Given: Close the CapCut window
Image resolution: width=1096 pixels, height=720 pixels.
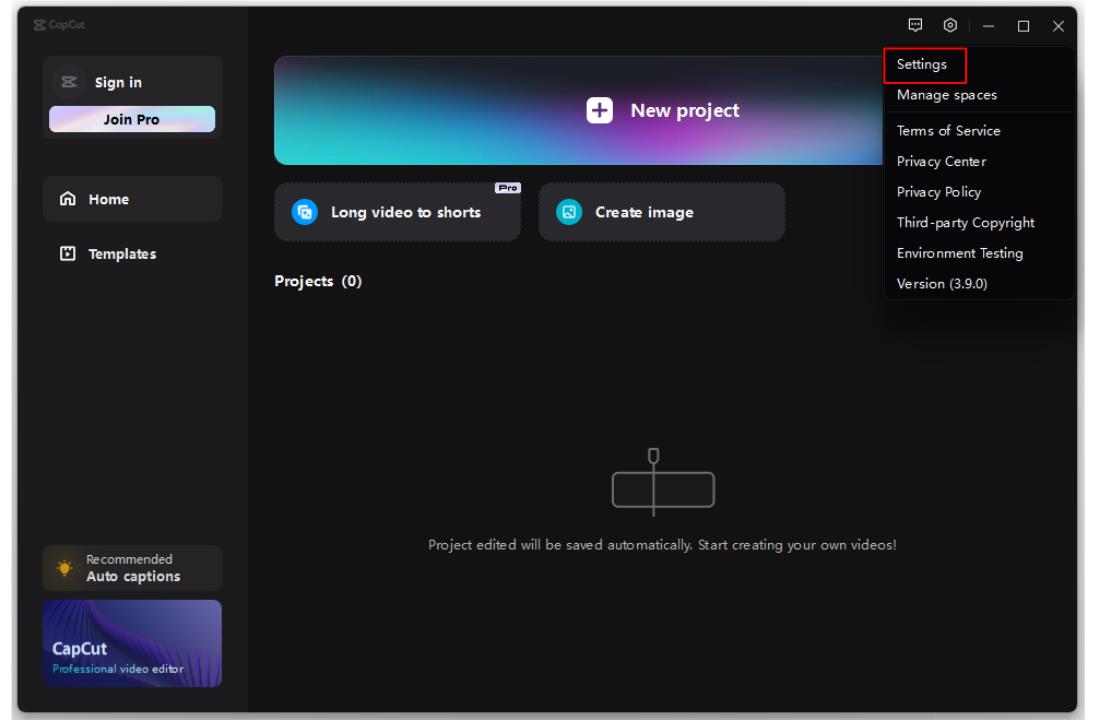Looking at the screenshot, I should point(1058,26).
